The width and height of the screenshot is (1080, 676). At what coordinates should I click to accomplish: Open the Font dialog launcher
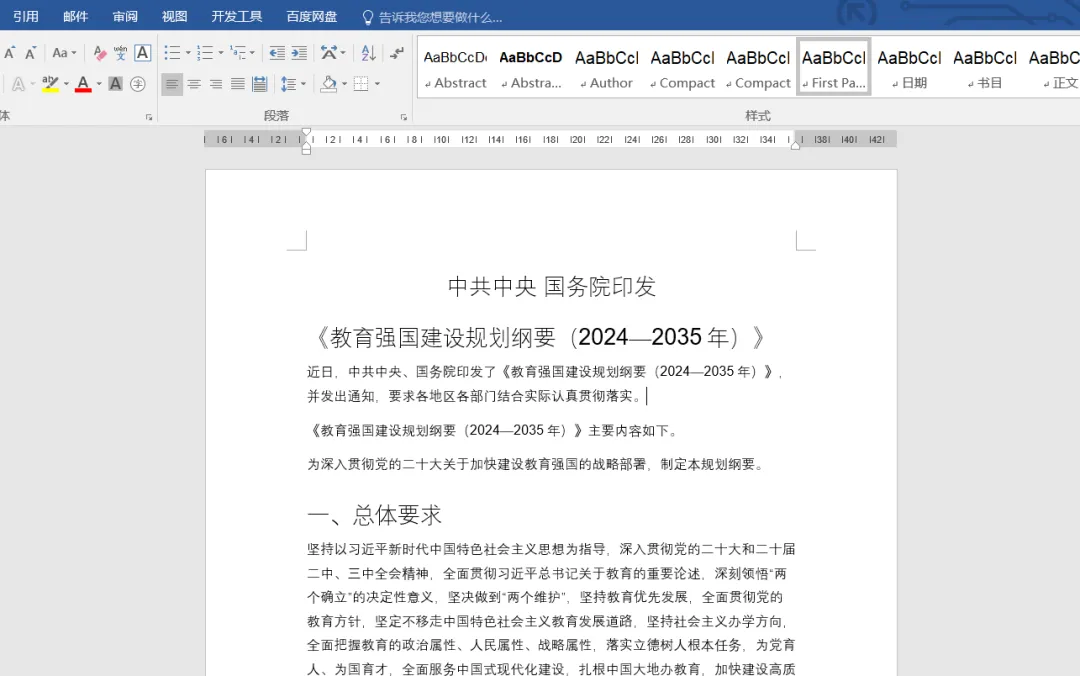tap(149, 118)
